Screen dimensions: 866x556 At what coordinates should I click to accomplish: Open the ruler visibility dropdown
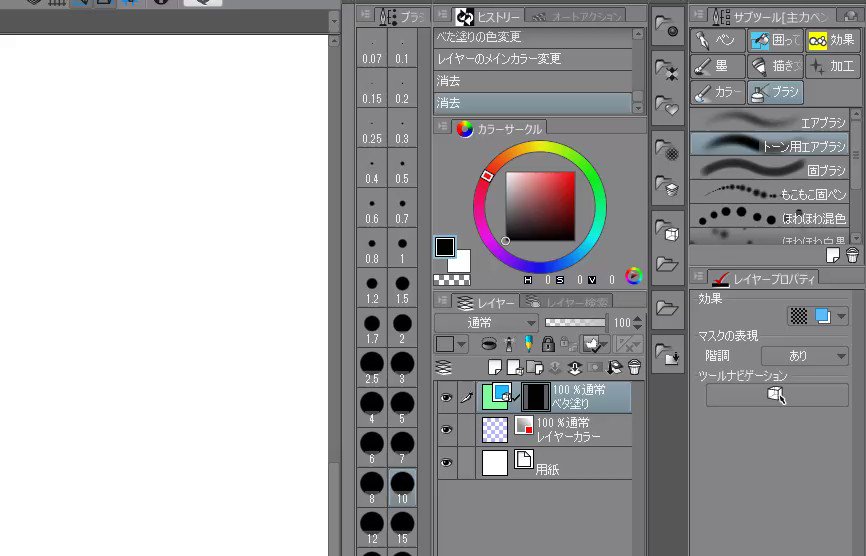pos(629,345)
